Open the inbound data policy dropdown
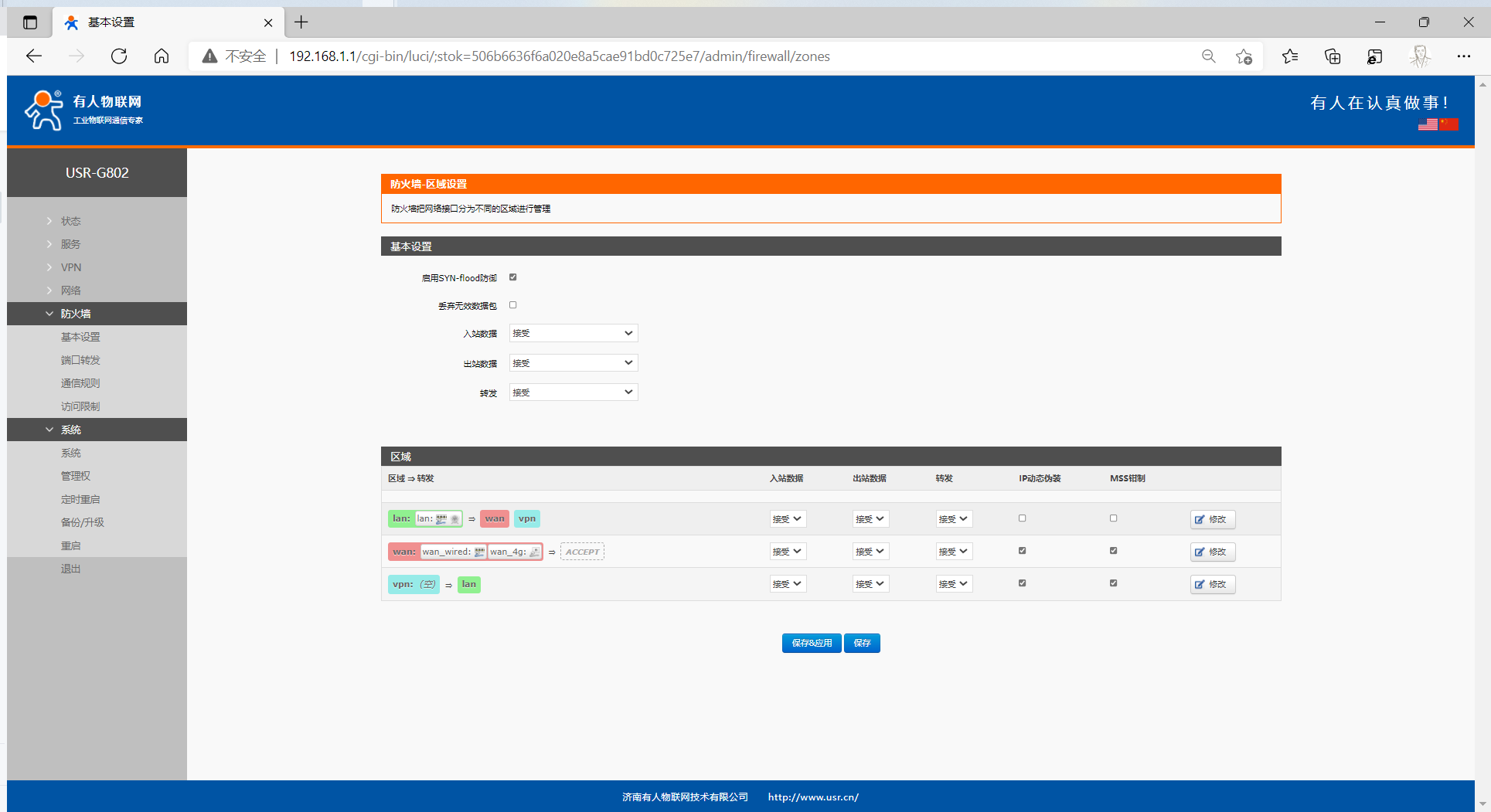1491x812 pixels. pyautogui.click(x=573, y=333)
